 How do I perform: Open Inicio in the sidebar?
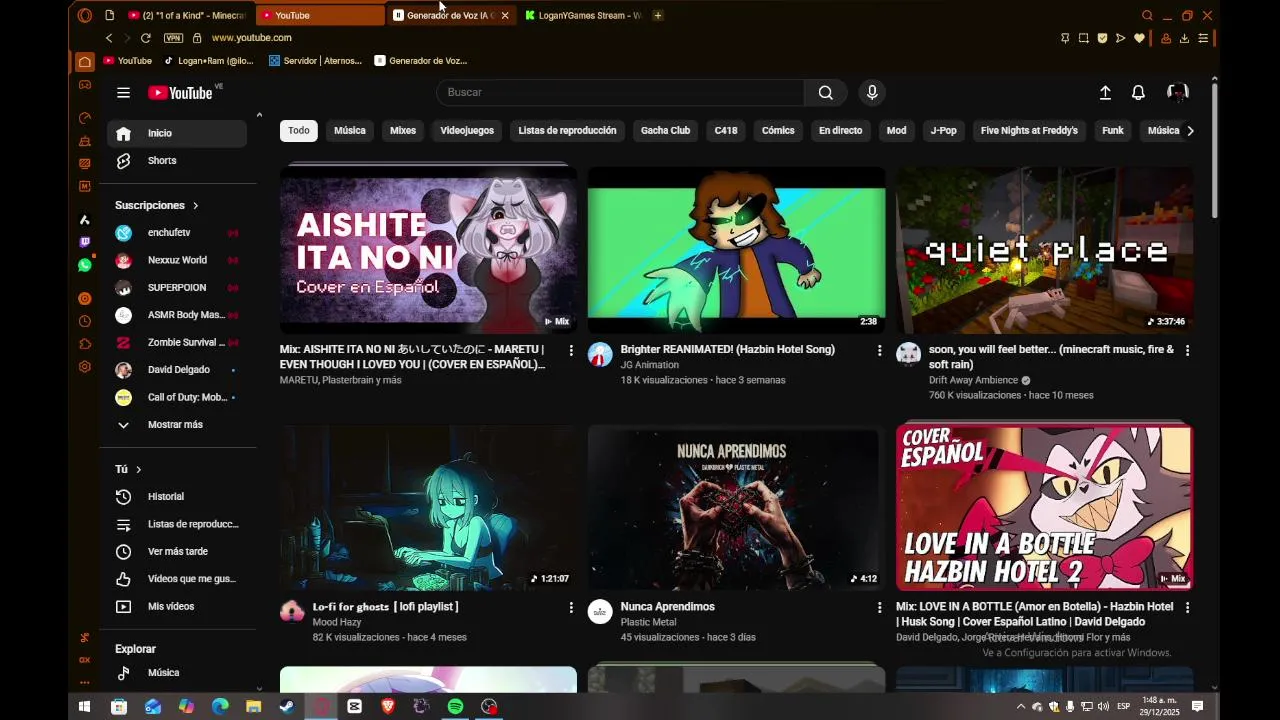tap(177, 133)
